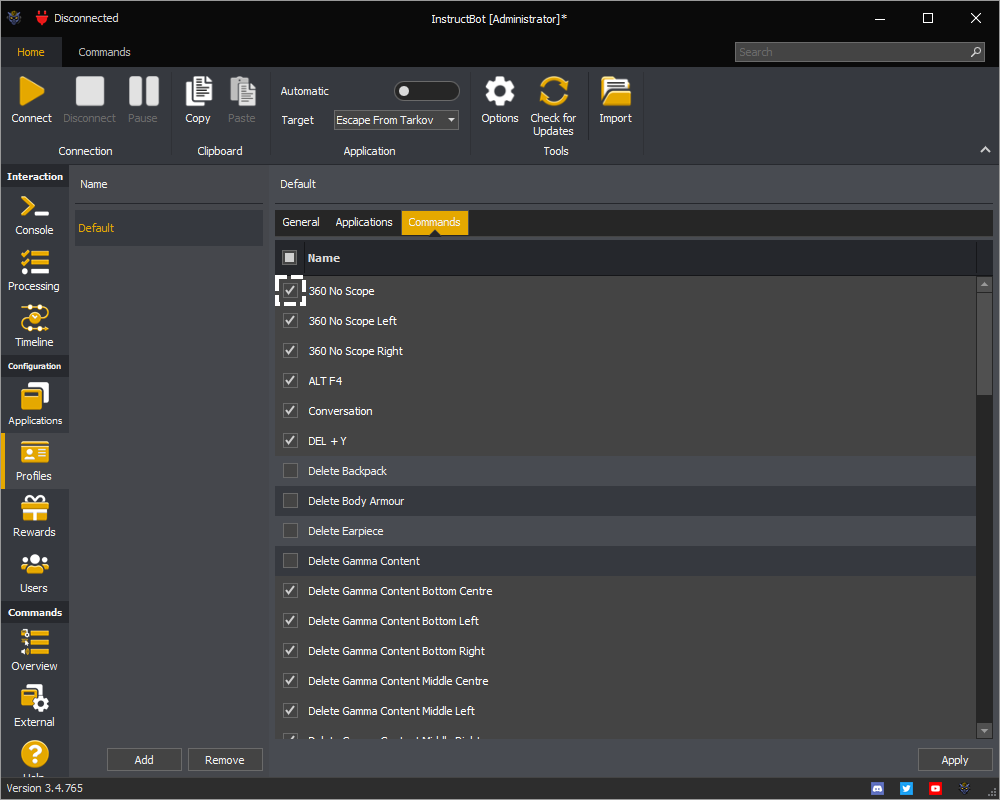Image resolution: width=1000 pixels, height=800 pixels.
Task: Click the Import folder icon
Action: pos(615,91)
